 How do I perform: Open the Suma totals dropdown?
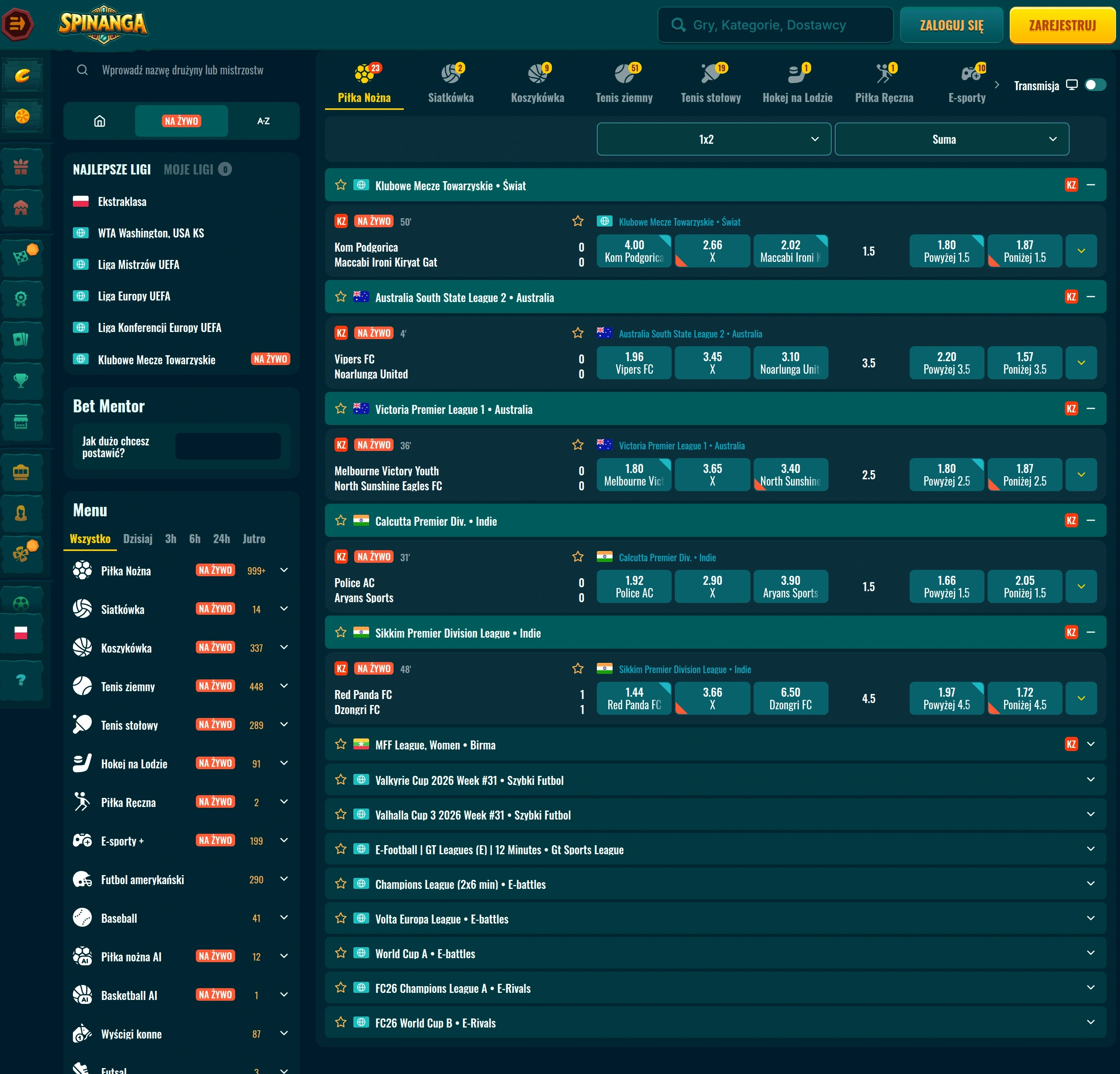(951, 139)
